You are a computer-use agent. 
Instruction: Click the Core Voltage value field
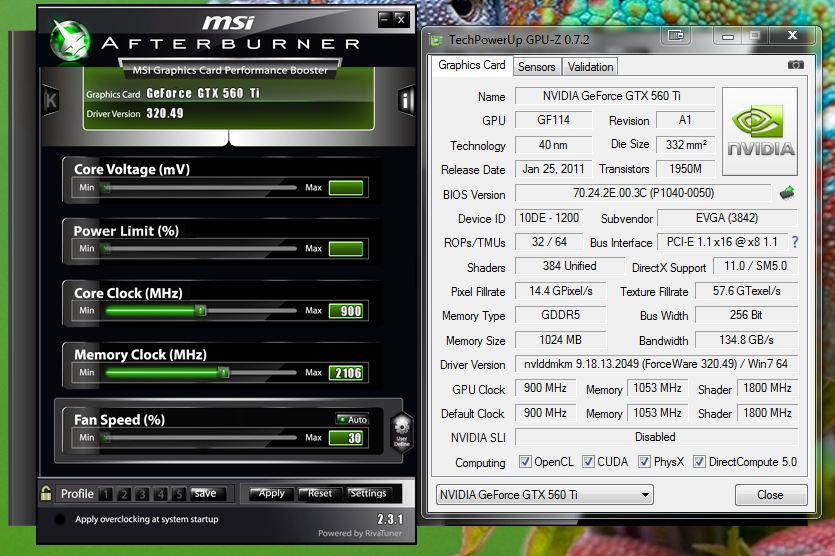click(x=346, y=188)
